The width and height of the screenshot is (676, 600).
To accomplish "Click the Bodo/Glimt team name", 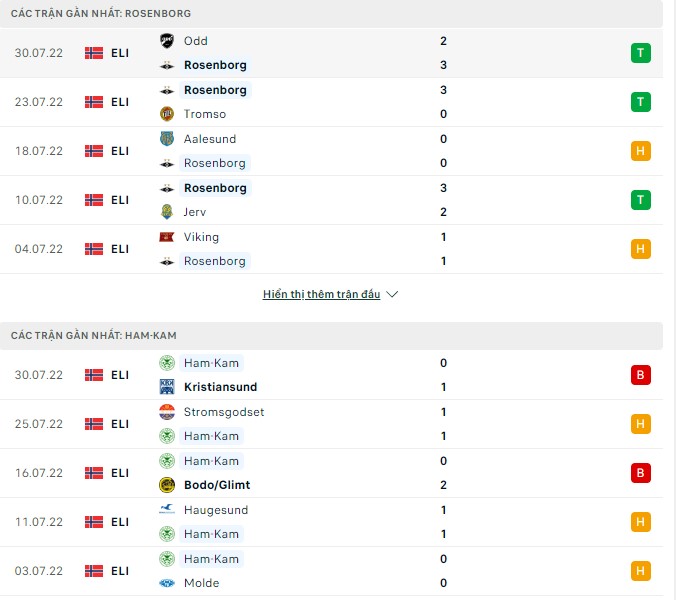I will point(217,485).
